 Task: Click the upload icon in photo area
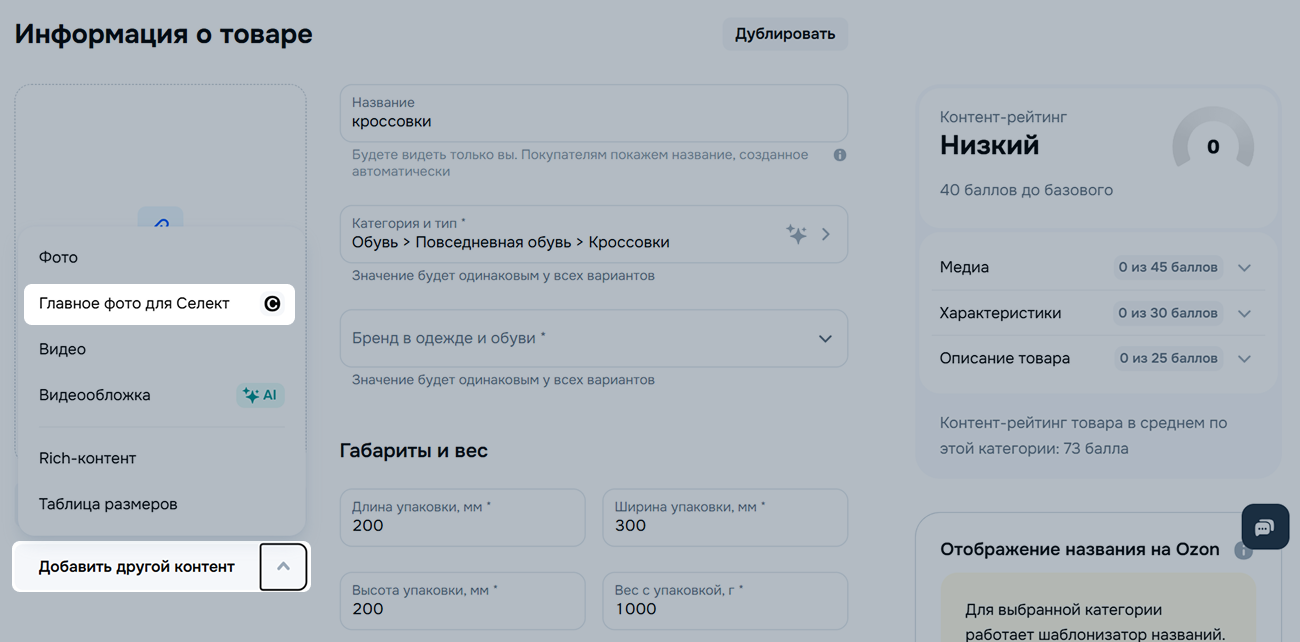click(x=161, y=217)
